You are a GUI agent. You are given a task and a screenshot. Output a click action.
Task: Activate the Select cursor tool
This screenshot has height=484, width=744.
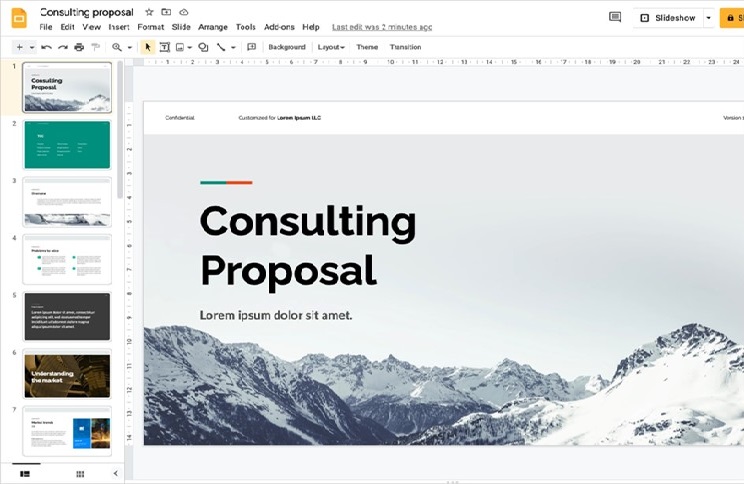coord(148,47)
